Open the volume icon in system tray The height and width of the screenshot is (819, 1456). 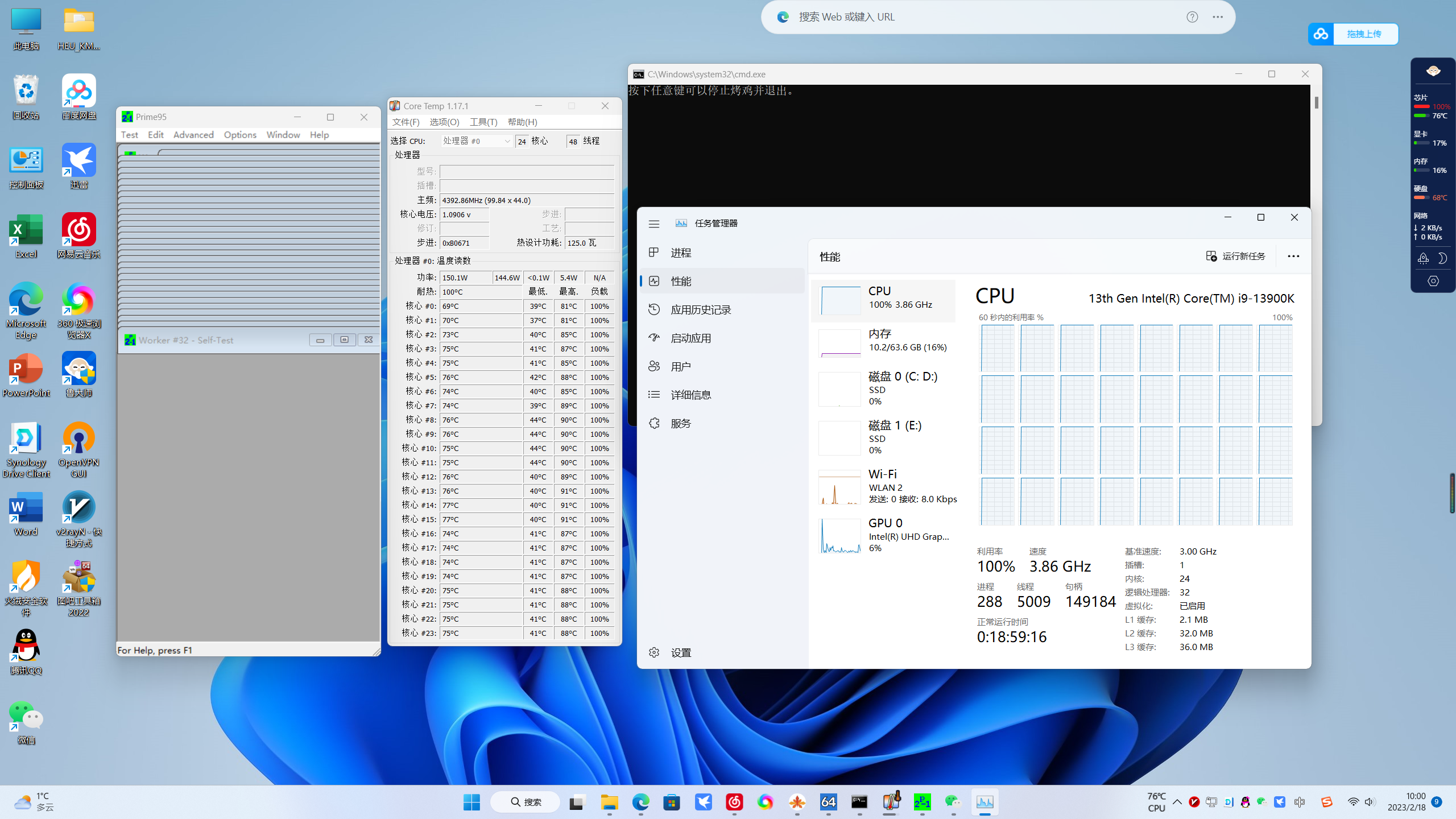(1370, 802)
